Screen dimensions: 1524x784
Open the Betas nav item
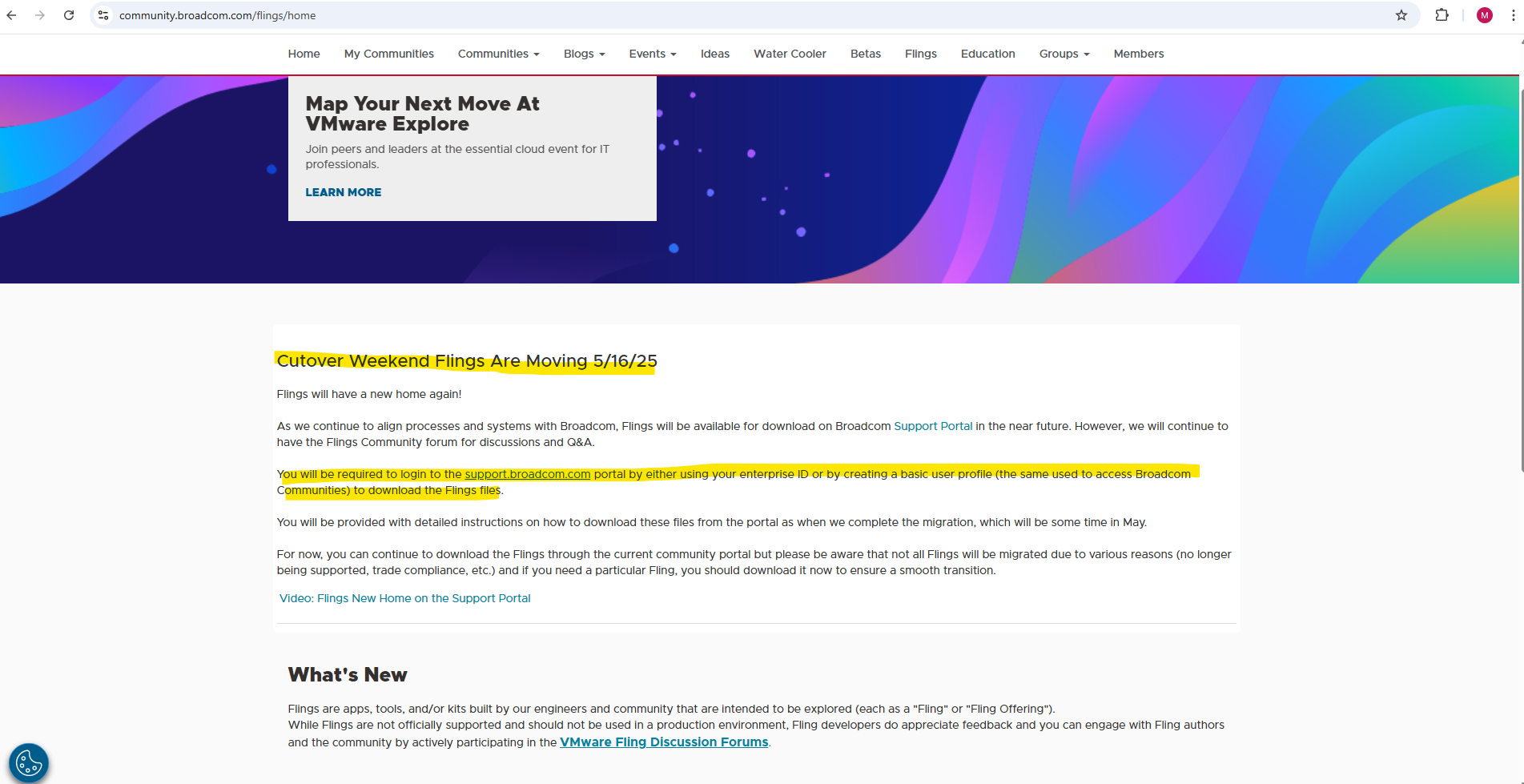coord(866,54)
